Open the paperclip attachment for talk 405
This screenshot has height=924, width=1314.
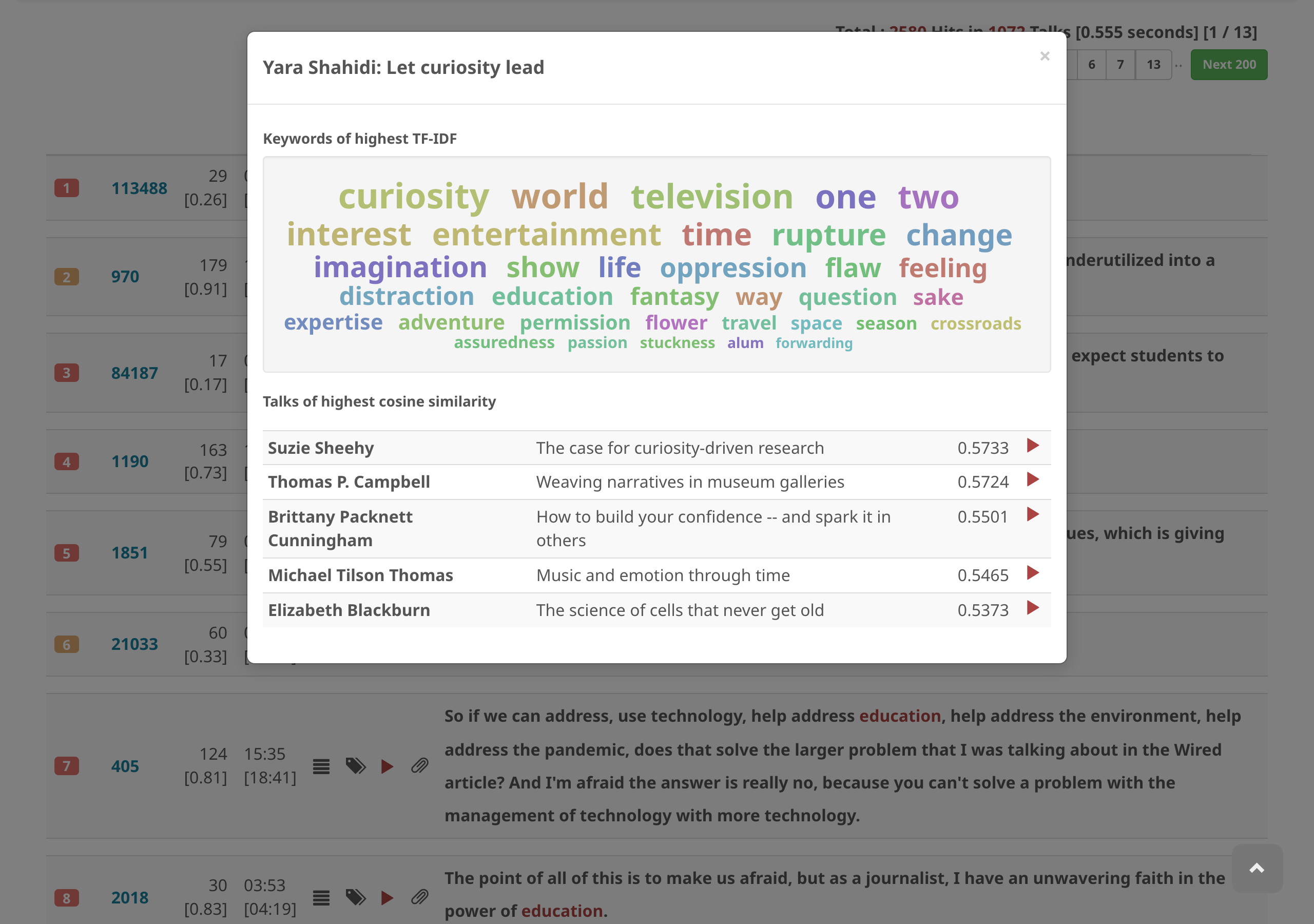[x=420, y=767]
